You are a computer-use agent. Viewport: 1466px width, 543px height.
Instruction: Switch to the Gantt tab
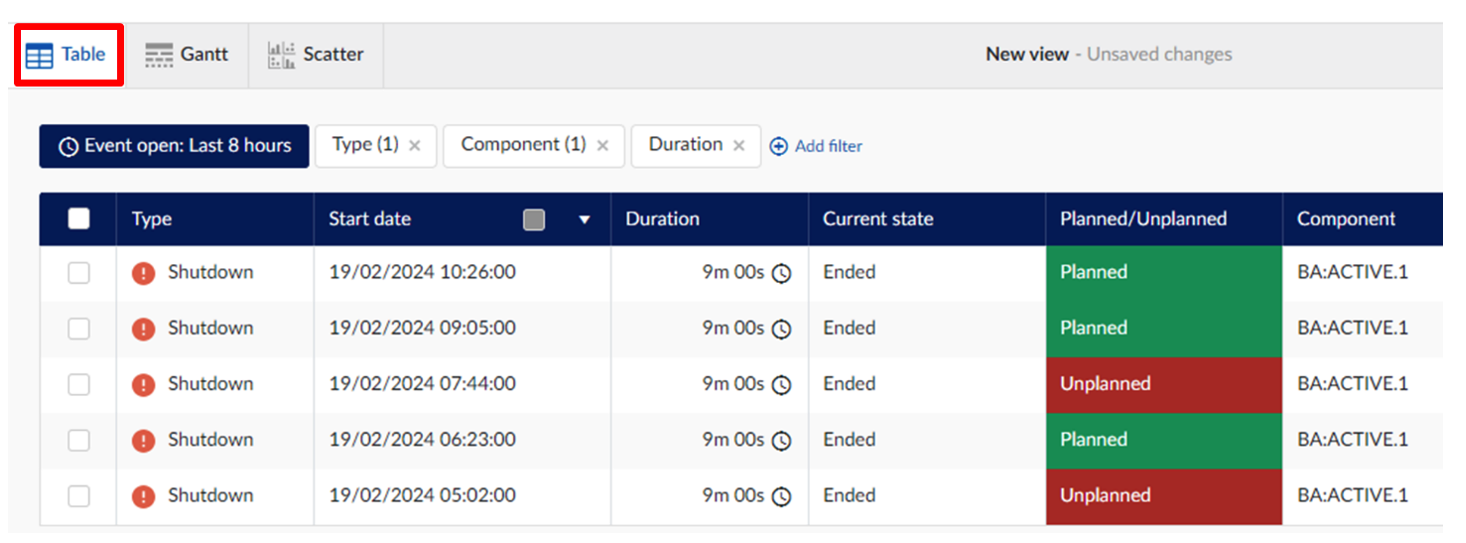(187, 55)
